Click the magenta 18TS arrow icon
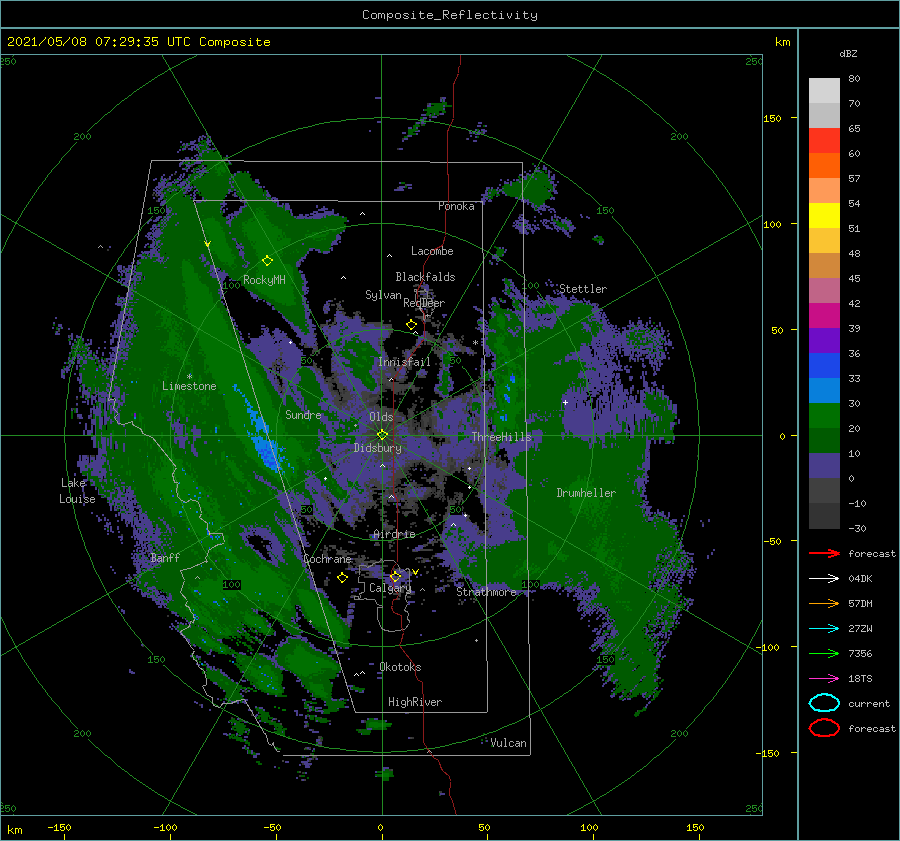 point(824,679)
